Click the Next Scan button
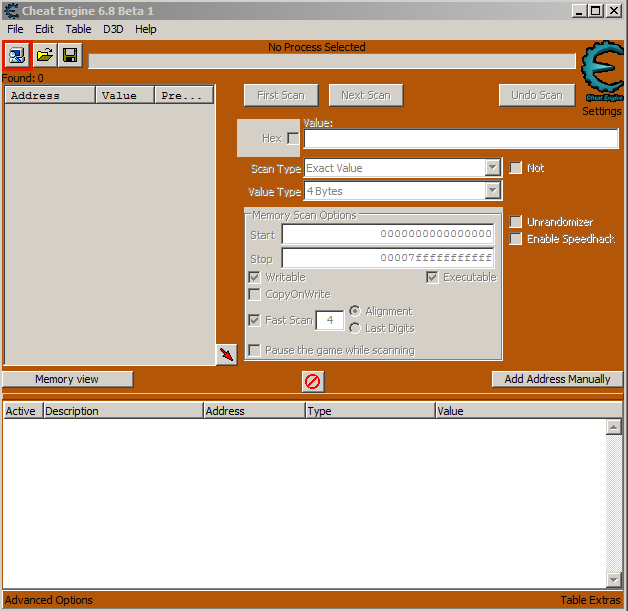Viewport: 628px width, 611px height. (366, 95)
